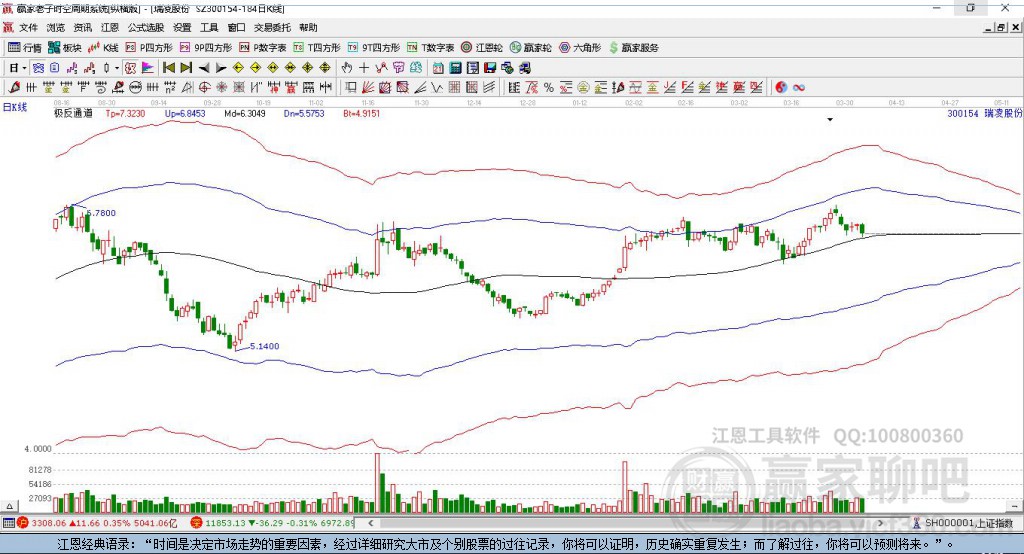Image resolution: width=1024 pixels, height=554 pixels.
Task: Select the percent % line tool
Action: pos(549,88)
